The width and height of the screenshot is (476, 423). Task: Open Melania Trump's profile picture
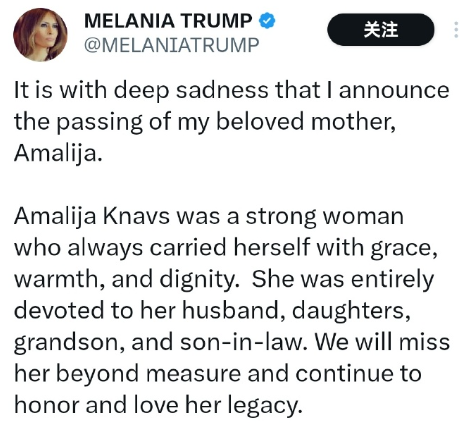(x=40, y=35)
